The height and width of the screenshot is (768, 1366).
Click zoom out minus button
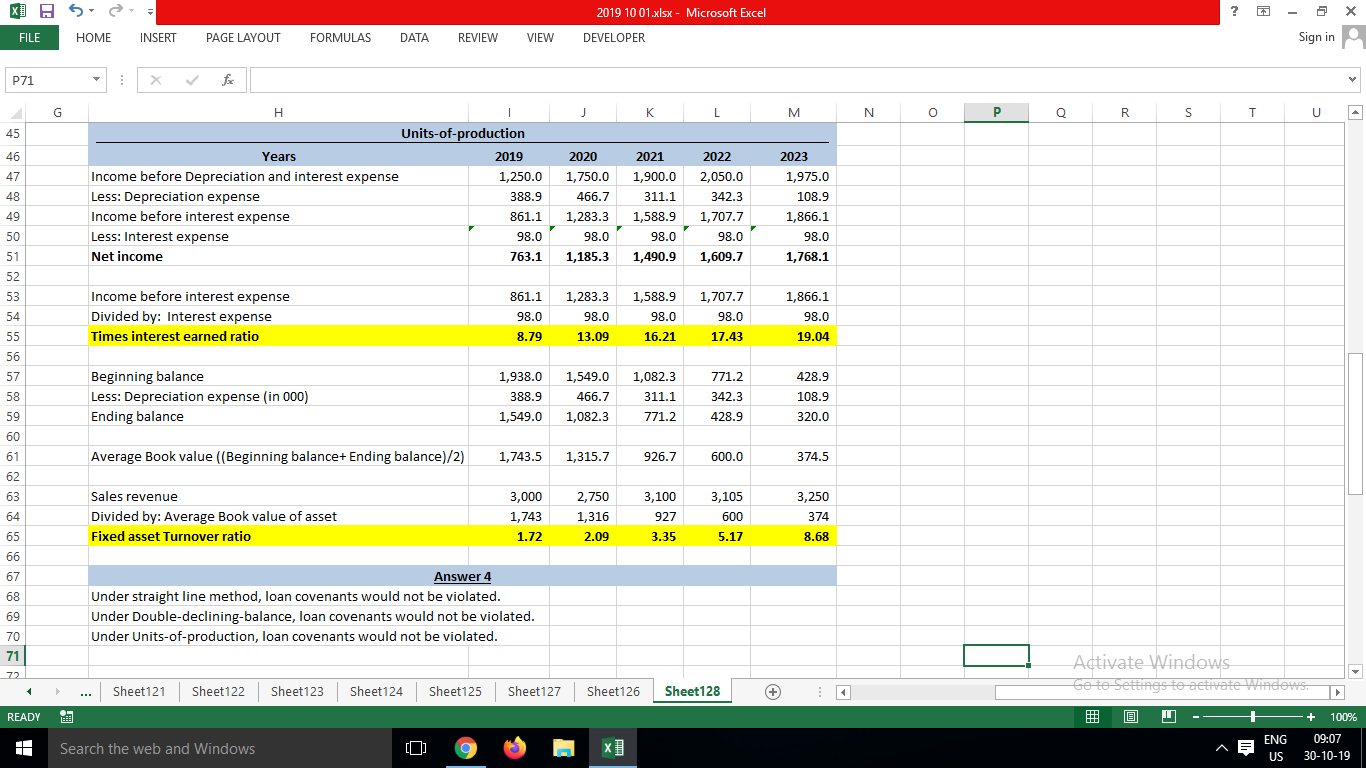[x=1194, y=717]
